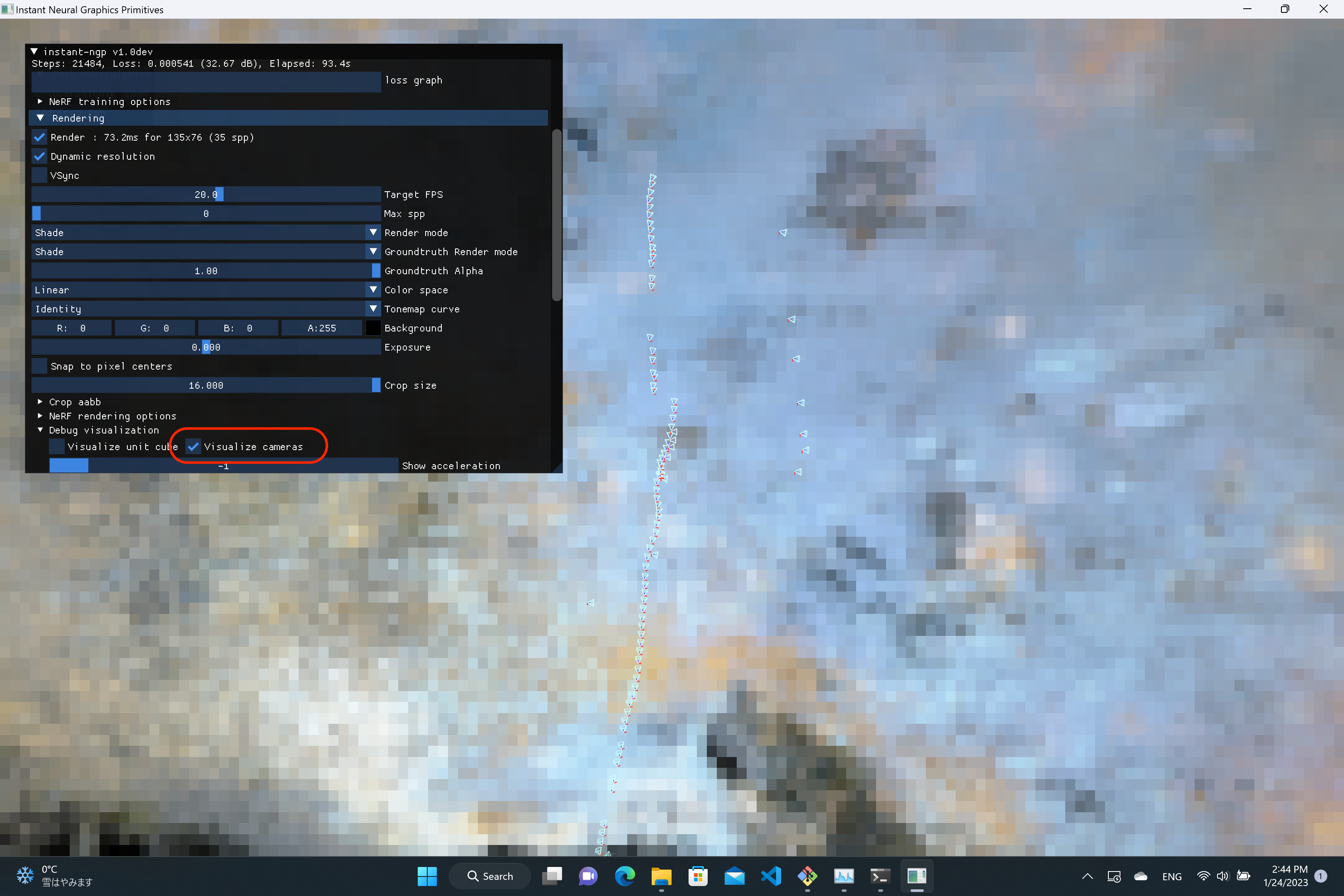Disable Dynamic resolution checkbox
The height and width of the screenshot is (896, 1344).
click(39, 156)
